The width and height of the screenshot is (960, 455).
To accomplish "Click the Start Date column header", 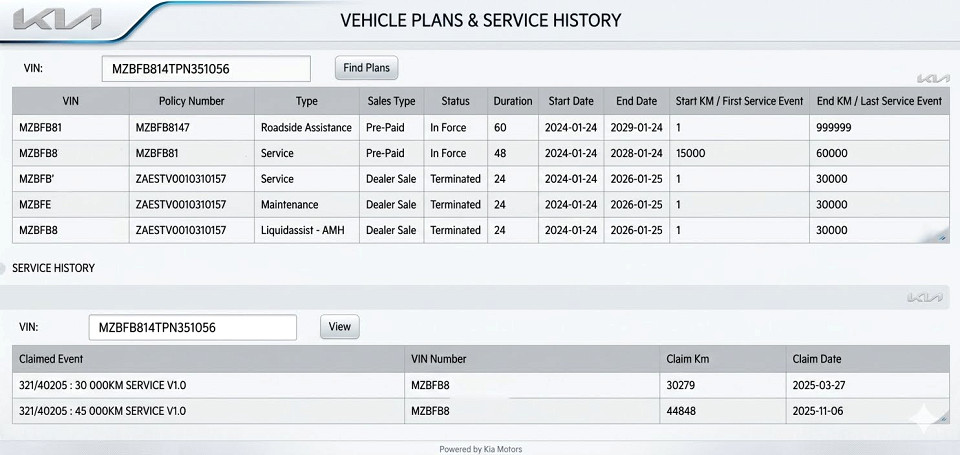I will tap(571, 101).
